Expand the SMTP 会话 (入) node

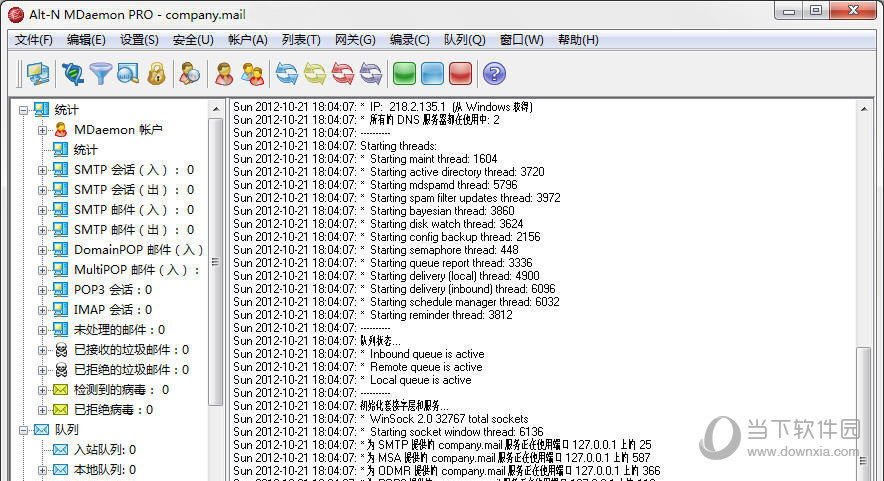point(42,170)
